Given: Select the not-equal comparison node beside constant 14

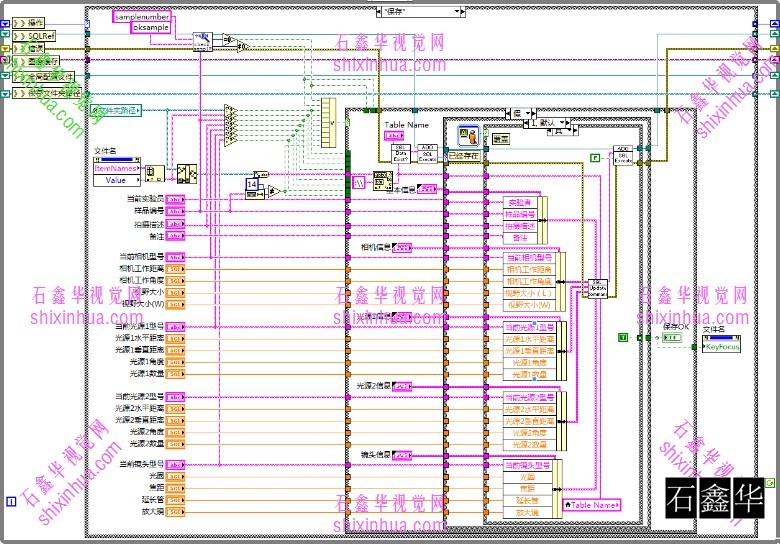Looking at the screenshot, I should [x=272, y=190].
